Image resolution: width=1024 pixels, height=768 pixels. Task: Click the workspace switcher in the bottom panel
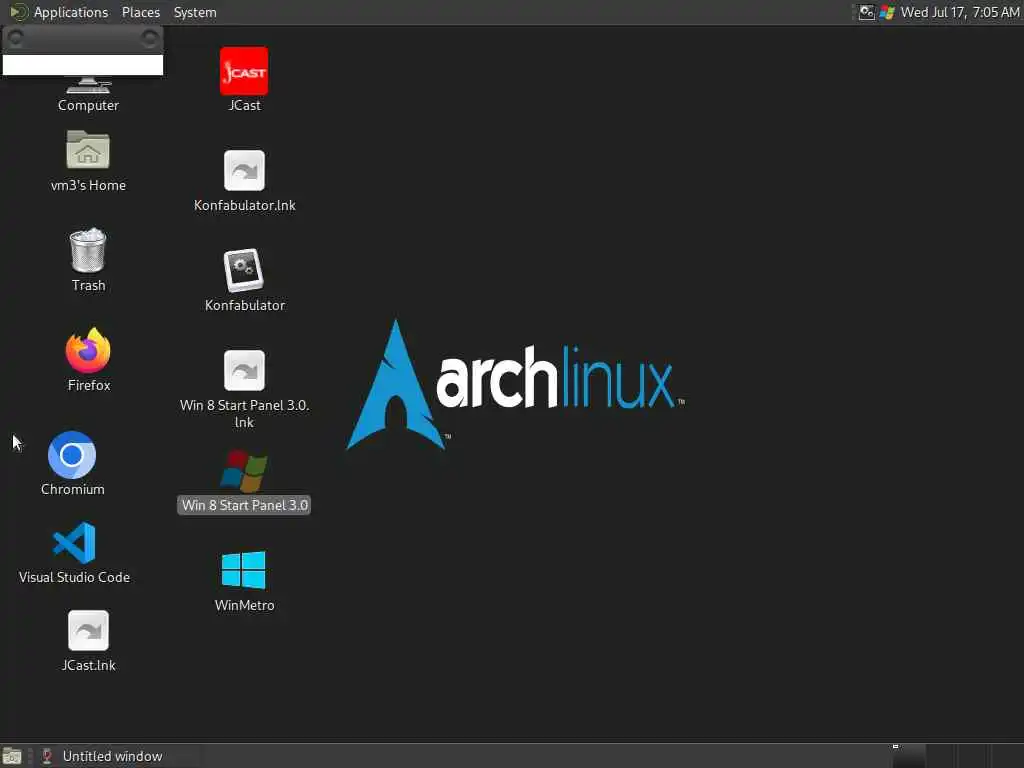(957, 756)
